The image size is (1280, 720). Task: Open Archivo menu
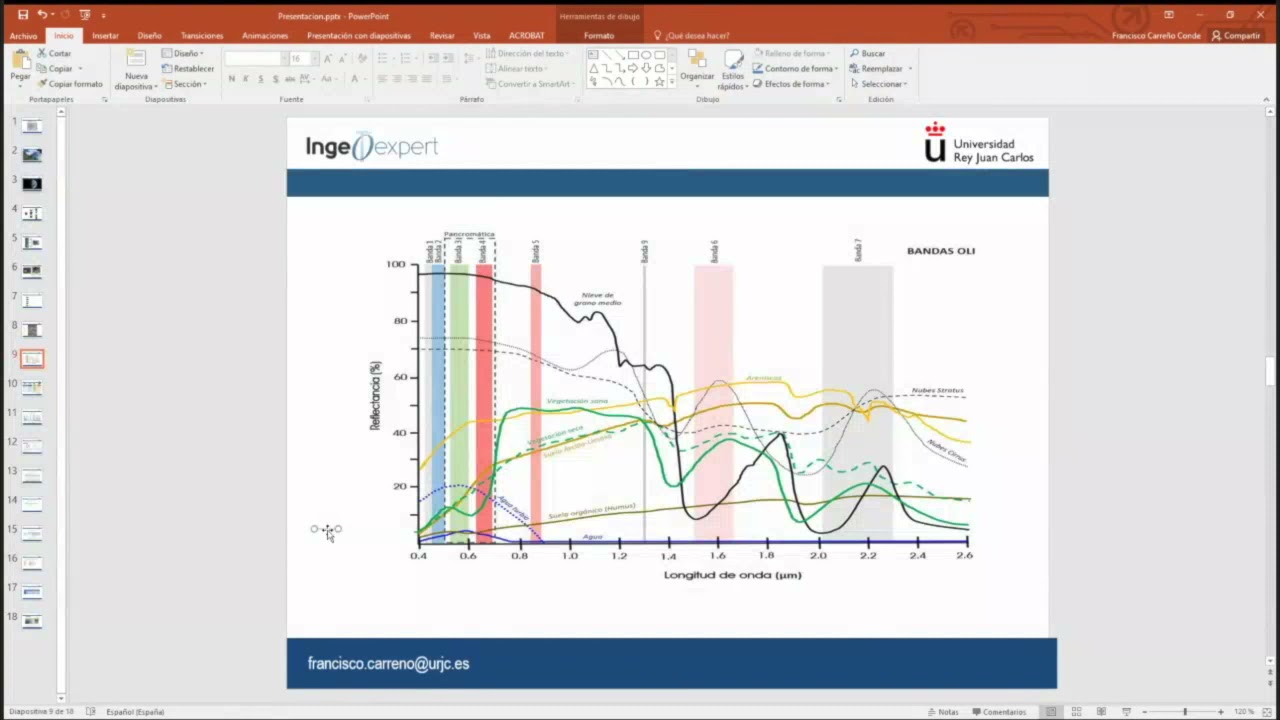click(23, 36)
